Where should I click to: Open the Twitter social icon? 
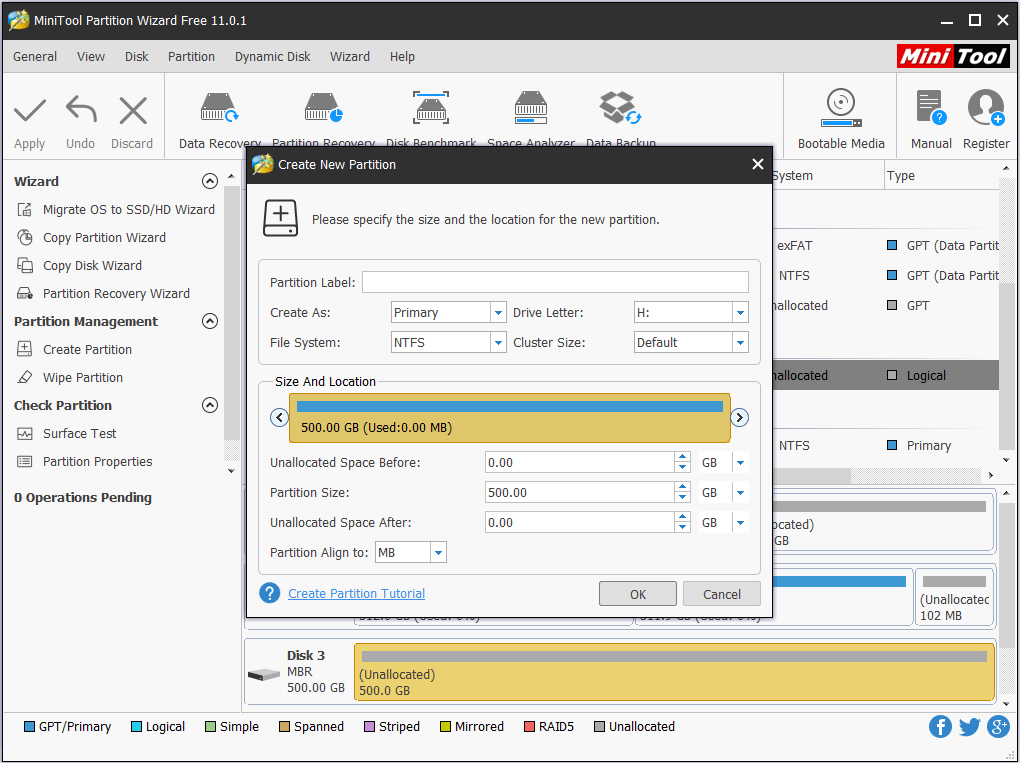coord(969,727)
